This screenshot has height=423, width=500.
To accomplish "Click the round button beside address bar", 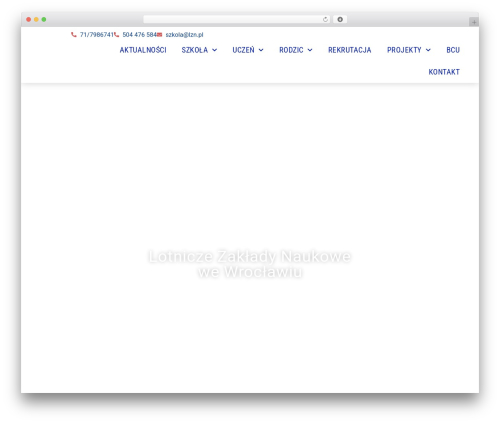I will pos(340,19).
